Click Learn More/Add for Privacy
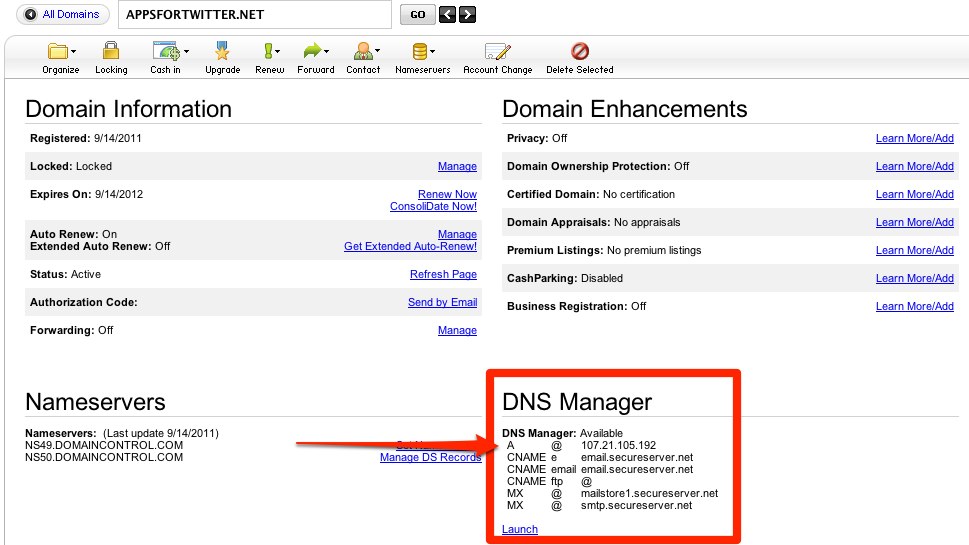This screenshot has width=969, height=545. pos(915,138)
